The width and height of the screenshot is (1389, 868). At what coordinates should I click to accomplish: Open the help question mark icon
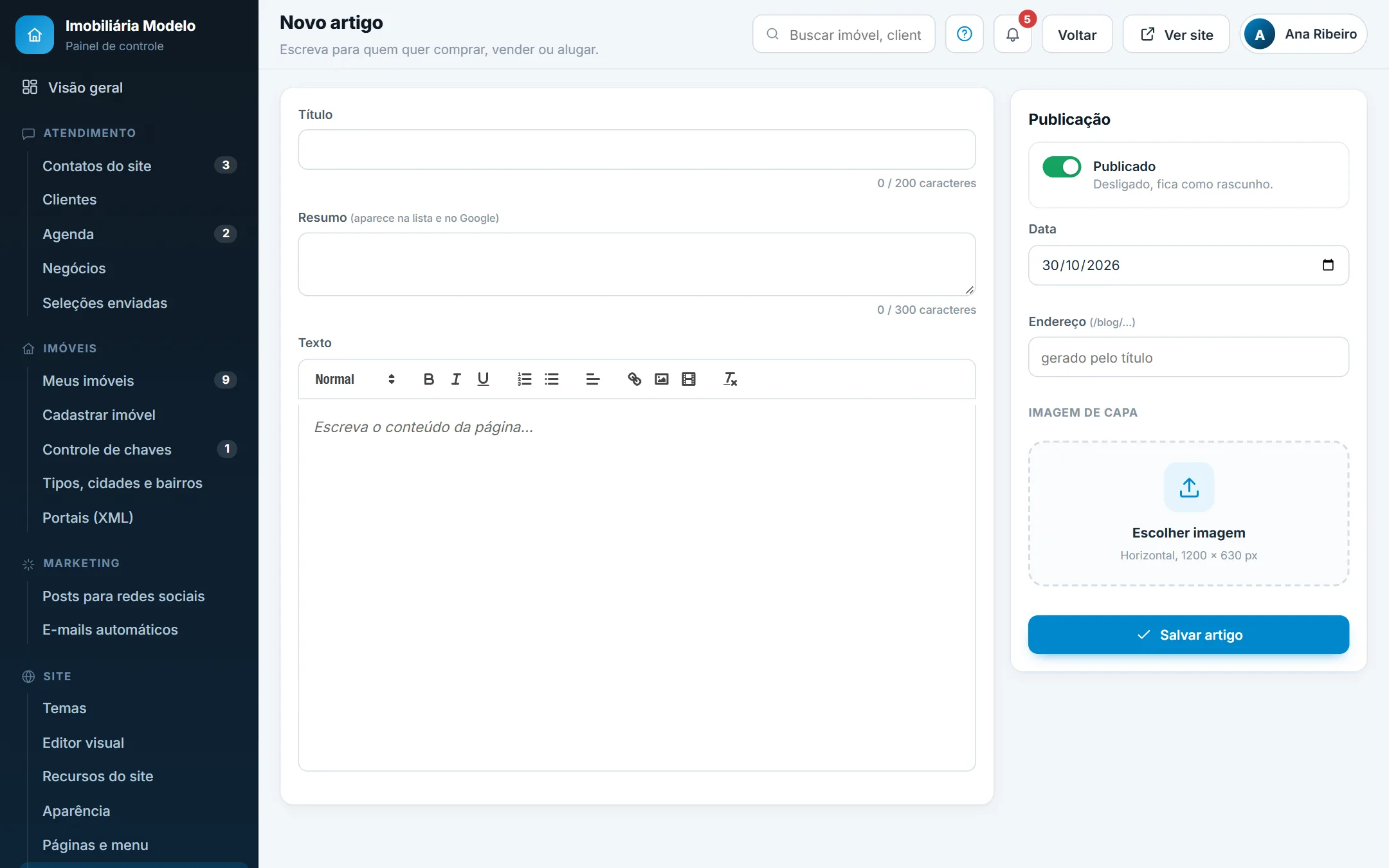point(965,34)
